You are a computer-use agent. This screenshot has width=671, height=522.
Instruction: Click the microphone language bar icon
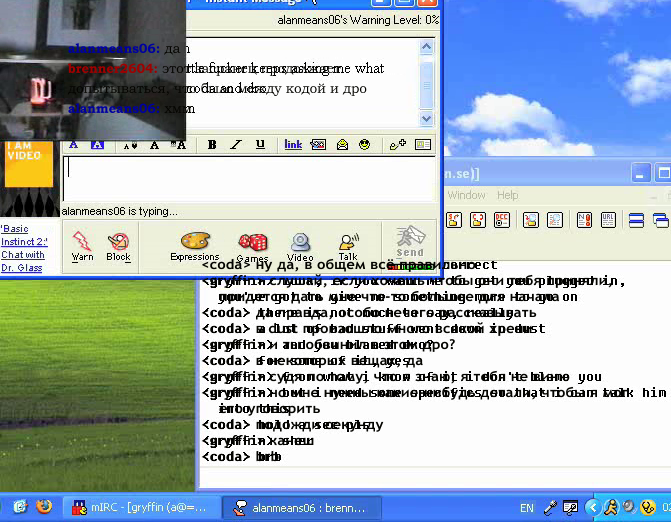coord(550,508)
